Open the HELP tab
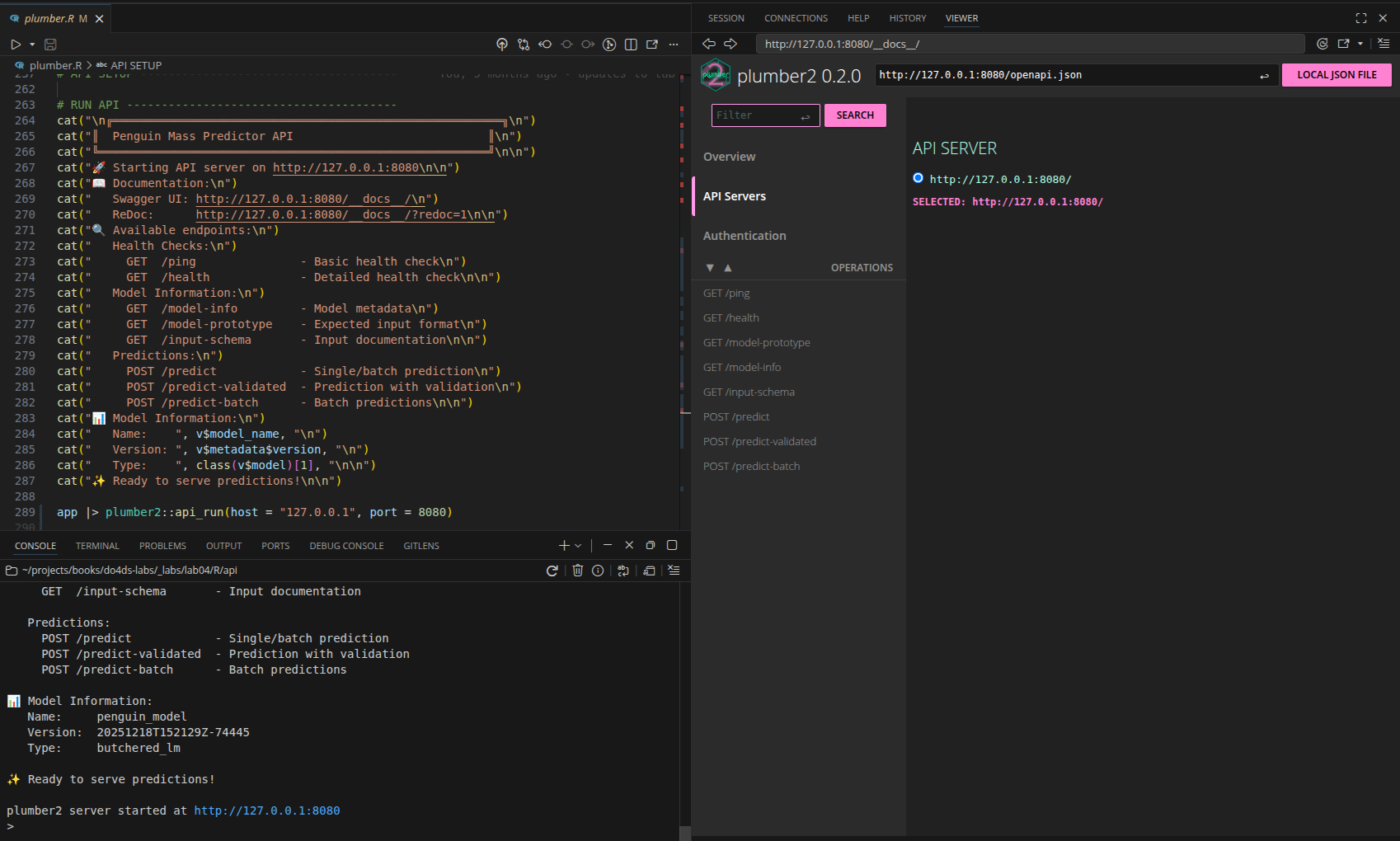Viewport: 1400px width, 841px height. click(858, 18)
